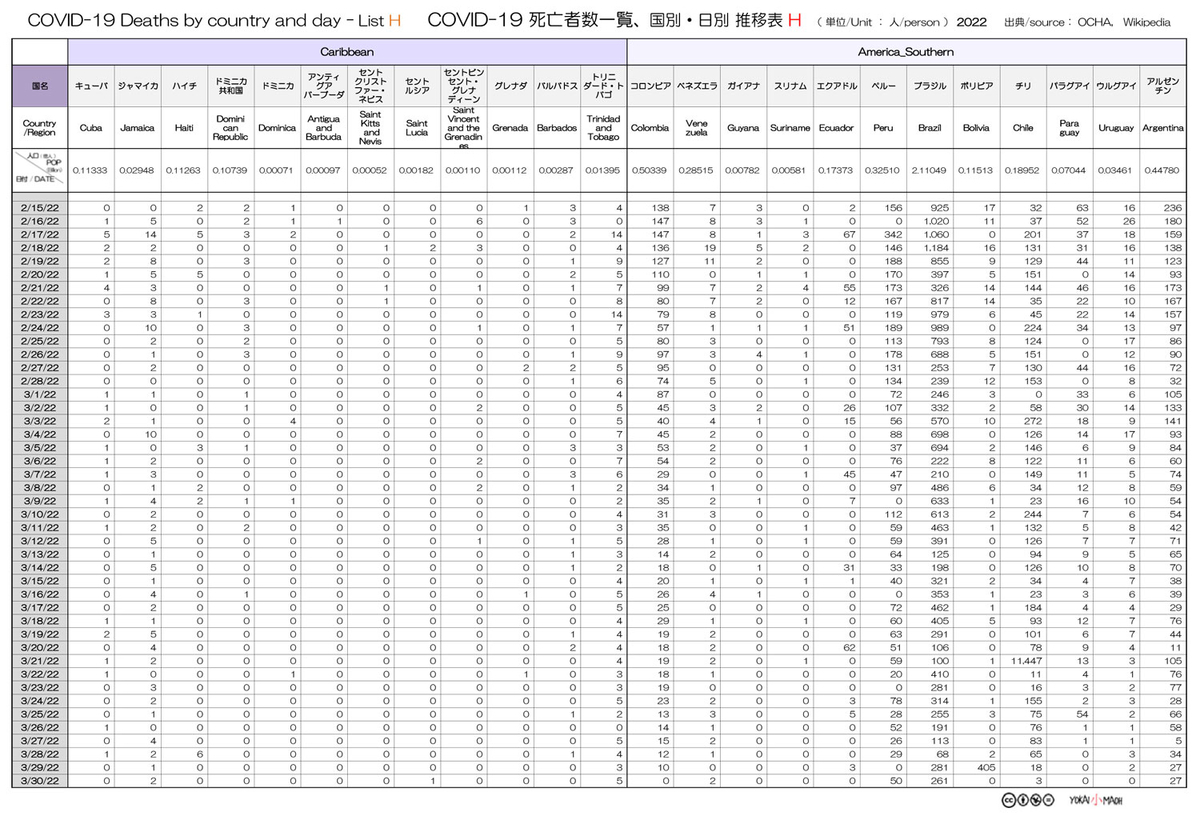Click the Japanese ブラジル header cell
The width and height of the screenshot is (1200, 816).
929,86
